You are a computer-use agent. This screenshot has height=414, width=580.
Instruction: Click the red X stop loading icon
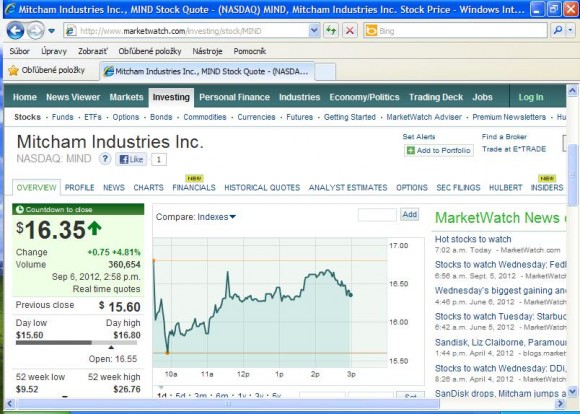350,31
